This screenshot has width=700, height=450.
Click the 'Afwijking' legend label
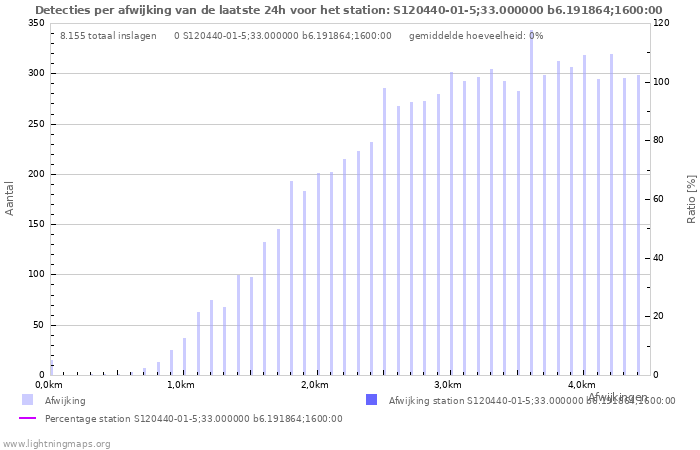click(x=65, y=400)
